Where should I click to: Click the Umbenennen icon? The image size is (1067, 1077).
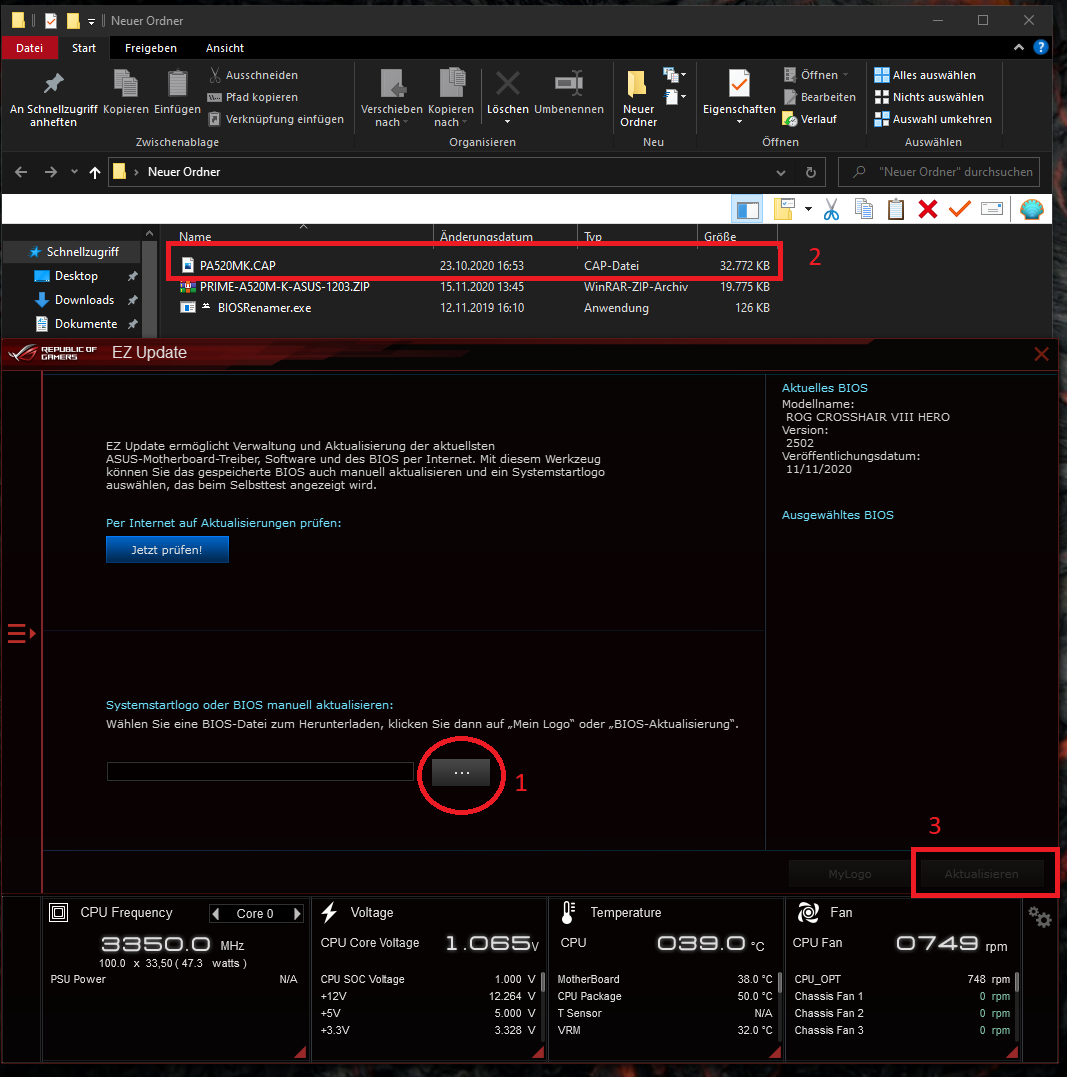point(569,93)
